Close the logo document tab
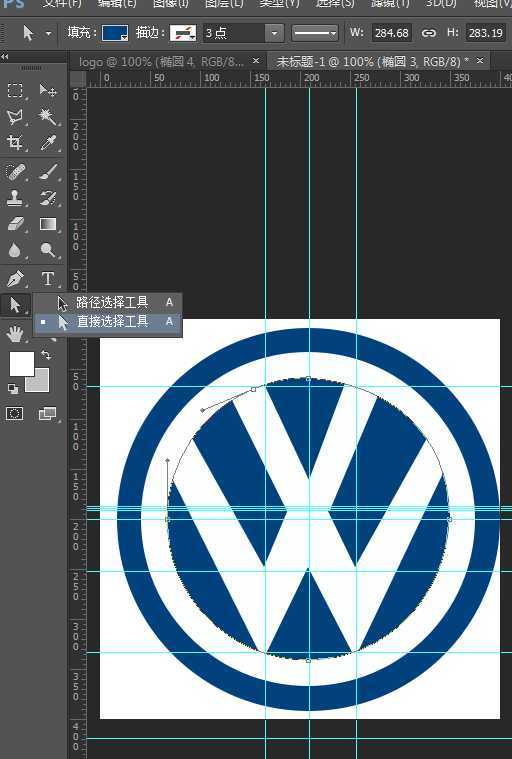Screen dimensions: 512x759 coord(256,61)
